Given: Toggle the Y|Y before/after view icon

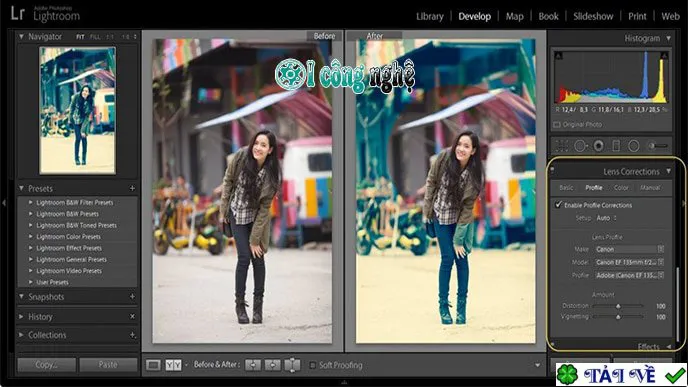Looking at the screenshot, I should point(173,365).
